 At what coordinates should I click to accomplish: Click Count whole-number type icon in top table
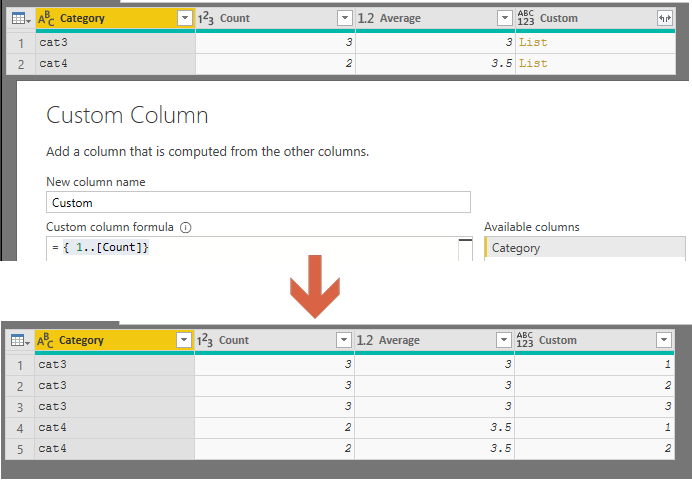point(206,19)
